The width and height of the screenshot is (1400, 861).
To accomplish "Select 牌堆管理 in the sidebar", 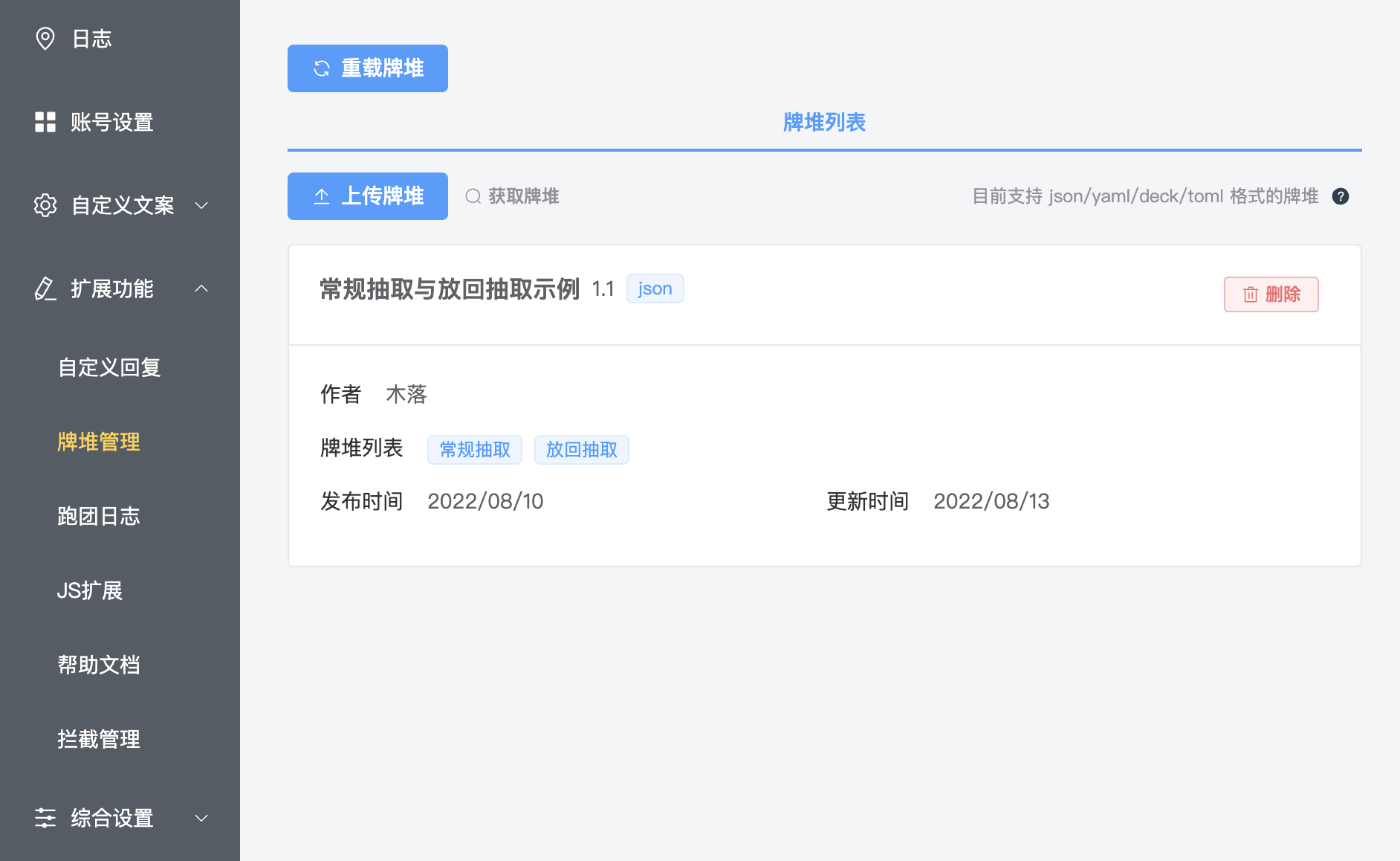I will point(99,442).
